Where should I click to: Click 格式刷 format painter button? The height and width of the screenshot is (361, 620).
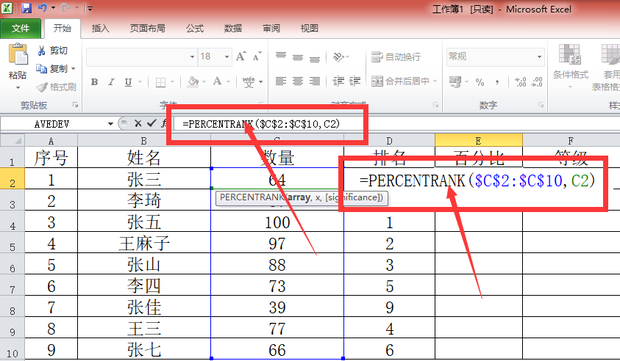pos(56,87)
